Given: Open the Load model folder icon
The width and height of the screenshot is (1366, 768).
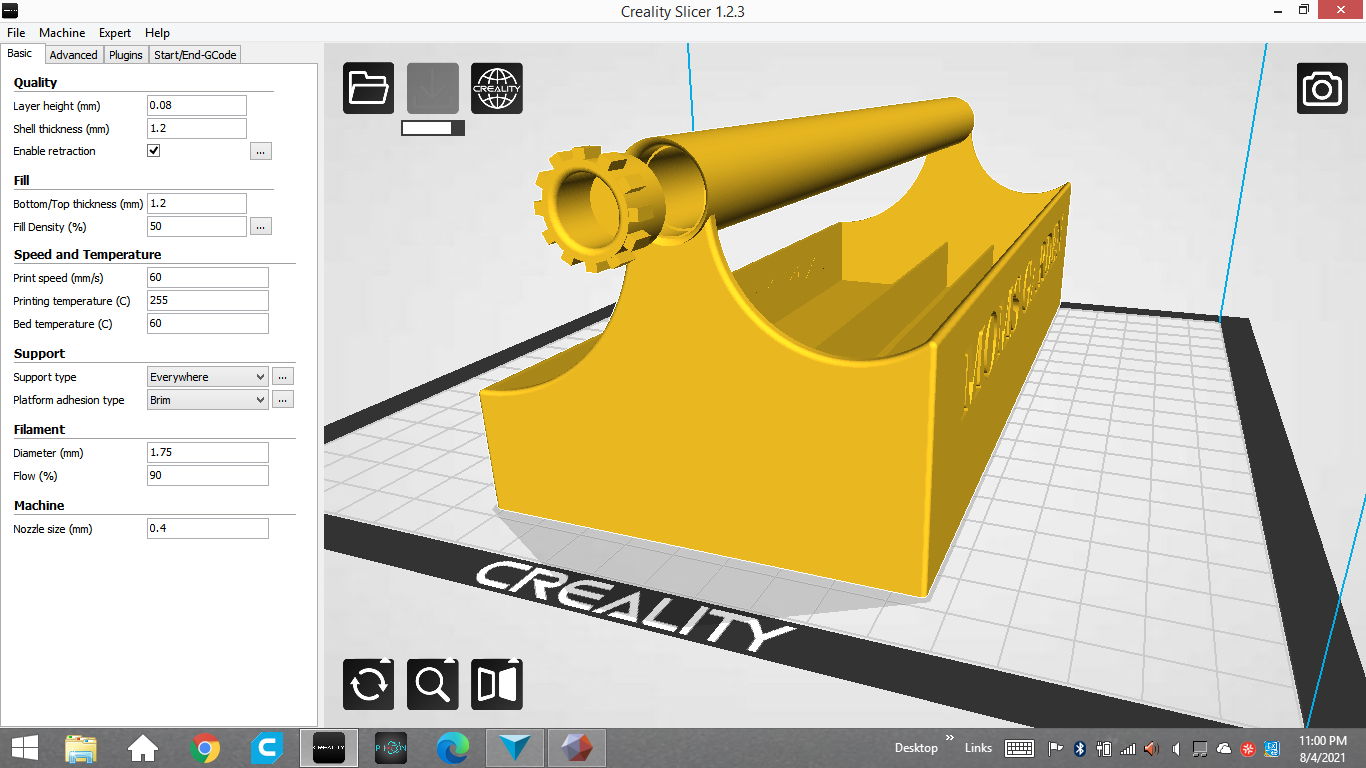Looking at the screenshot, I should [369, 88].
